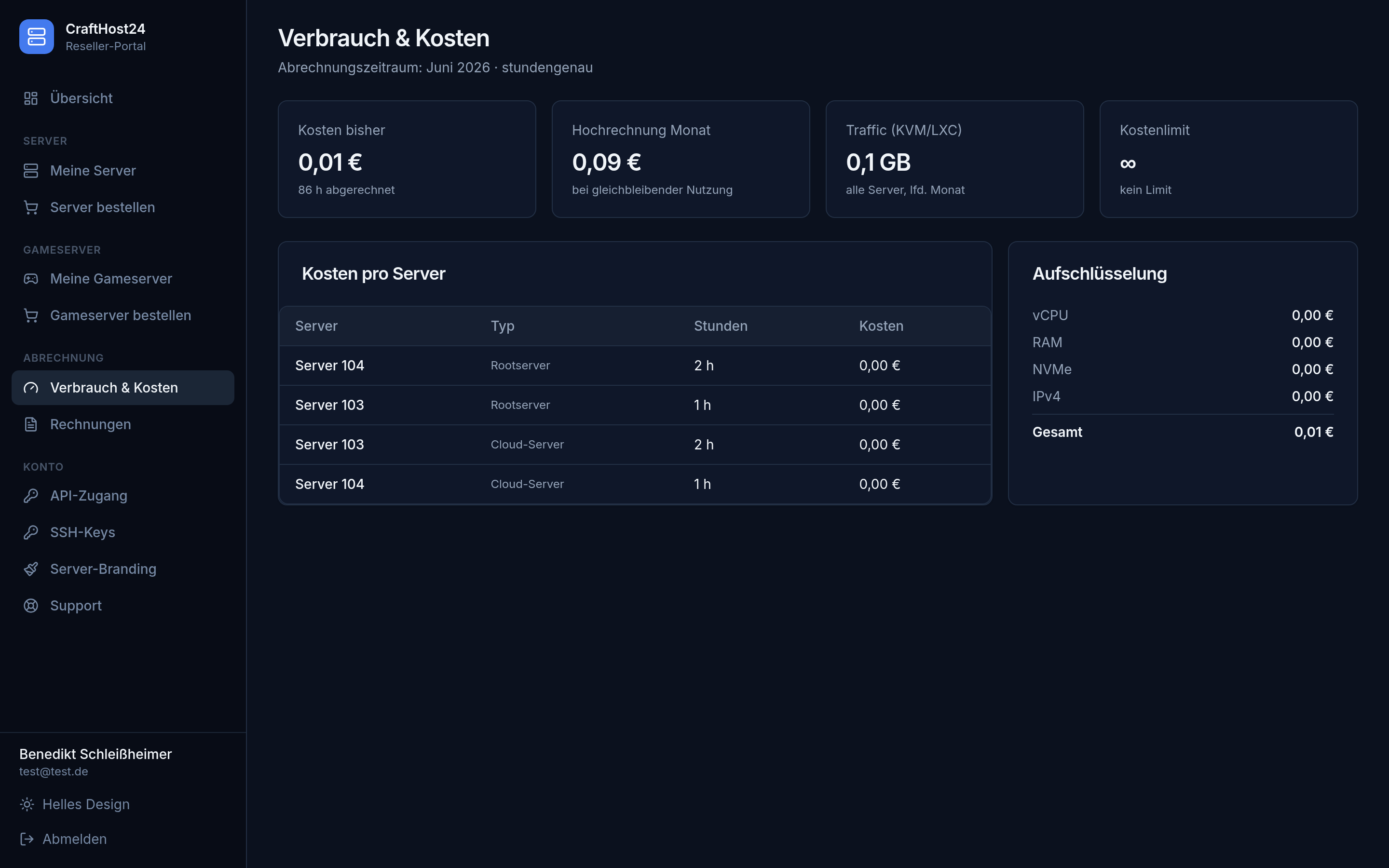Click the API-Zugang key icon
The width and height of the screenshot is (1389, 868).
pos(31,495)
